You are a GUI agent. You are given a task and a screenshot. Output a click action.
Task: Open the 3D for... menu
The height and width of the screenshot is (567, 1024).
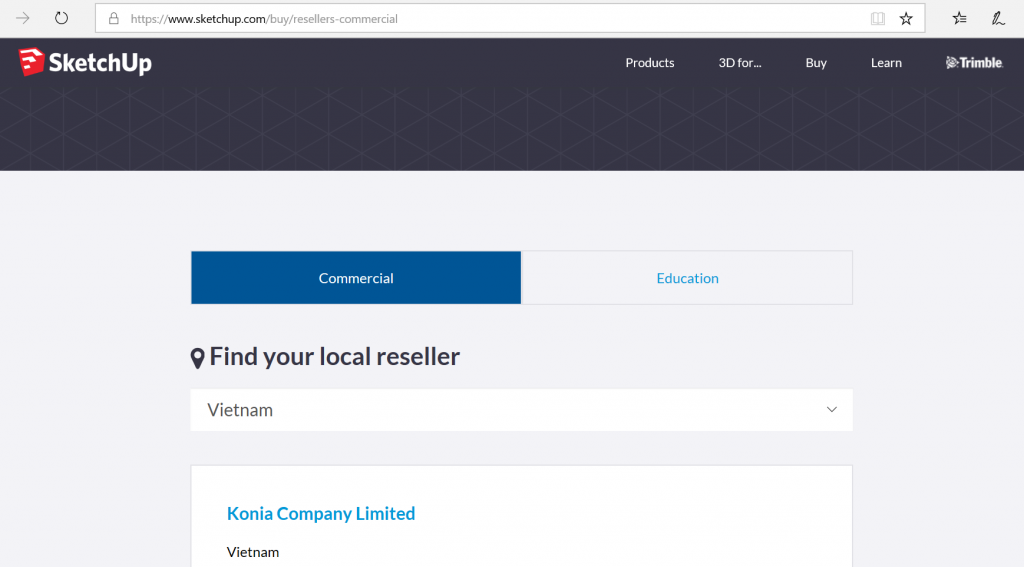point(740,63)
